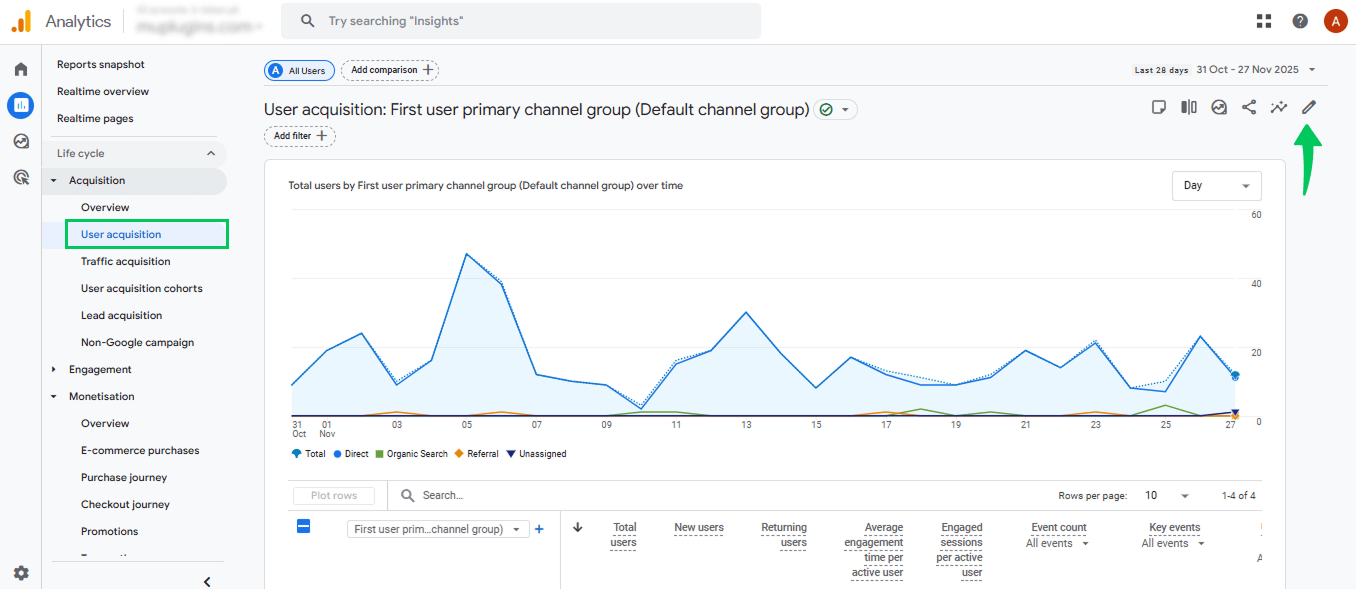Click the Share this report icon

coord(1249,108)
